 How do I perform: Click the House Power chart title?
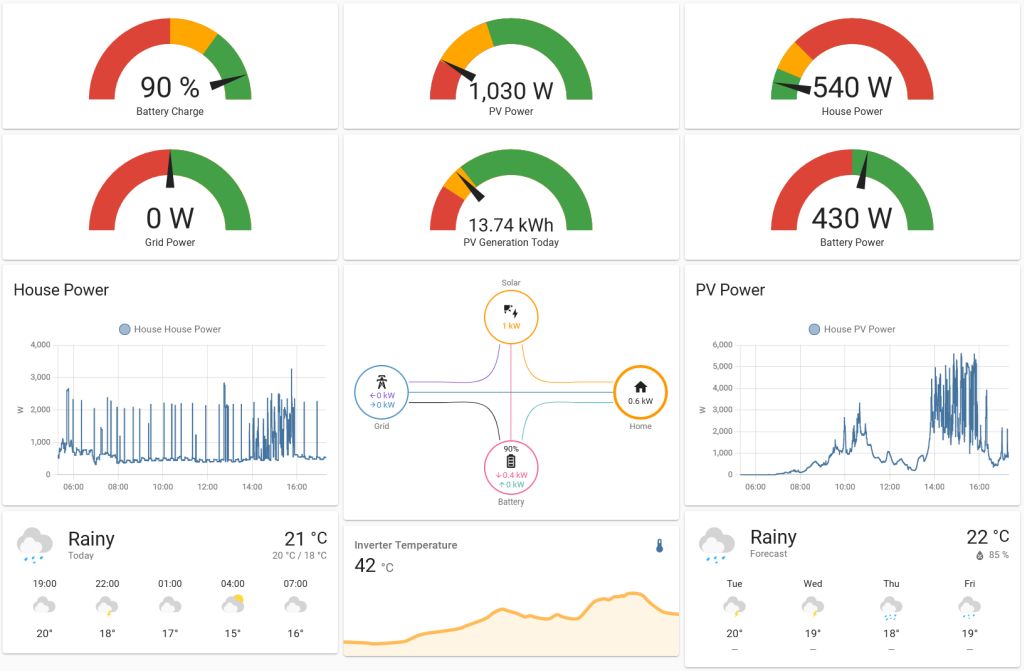61,290
